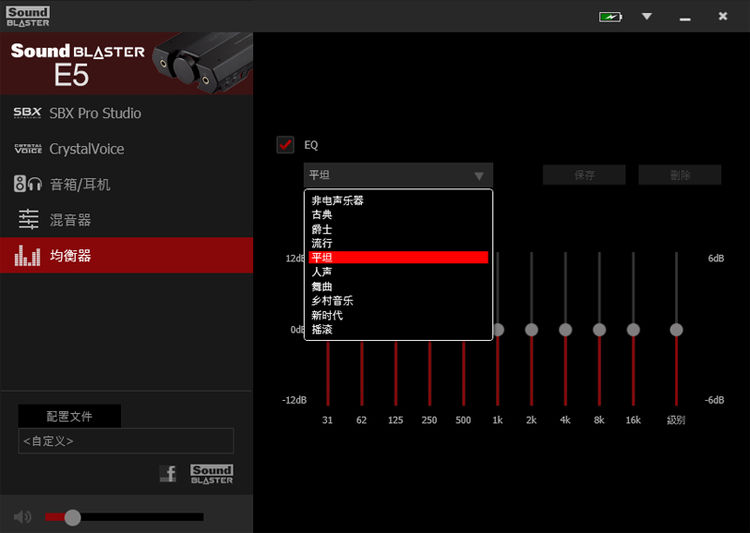Click the CrystalVoice logo icon
The width and height of the screenshot is (750, 533).
pyautogui.click(x=28, y=149)
